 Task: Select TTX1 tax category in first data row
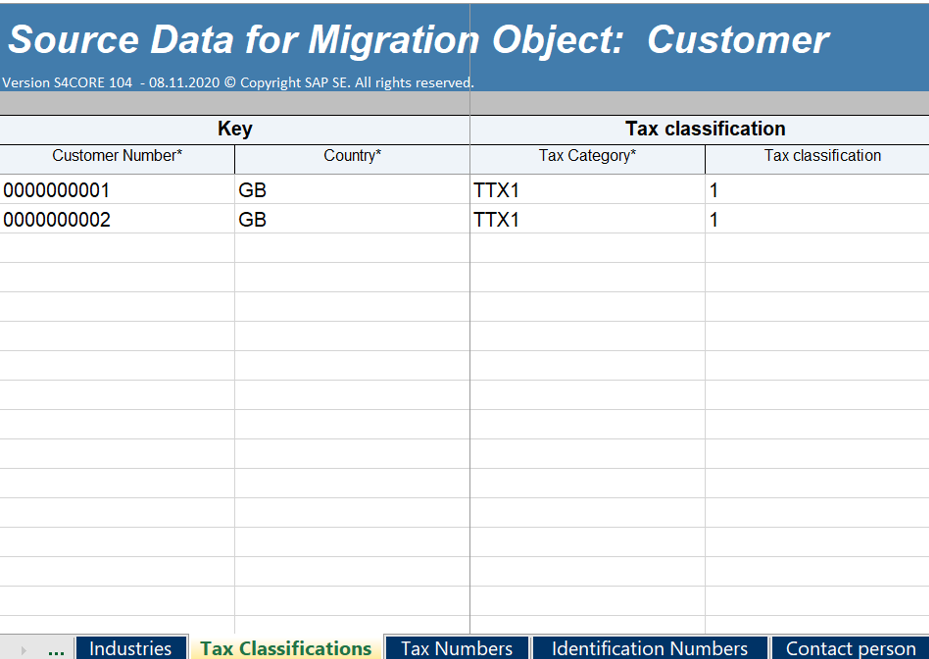pyautogui.click(x=587, y=190)
